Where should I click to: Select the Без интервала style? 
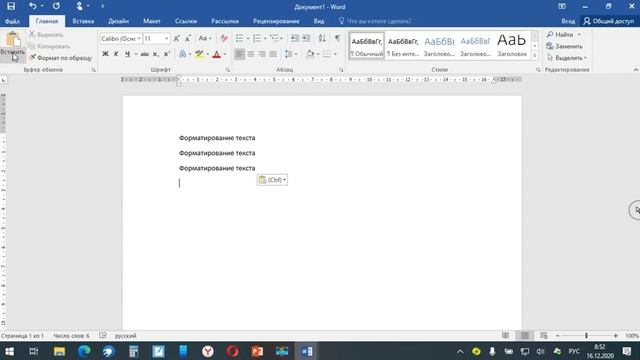[403, 46]
